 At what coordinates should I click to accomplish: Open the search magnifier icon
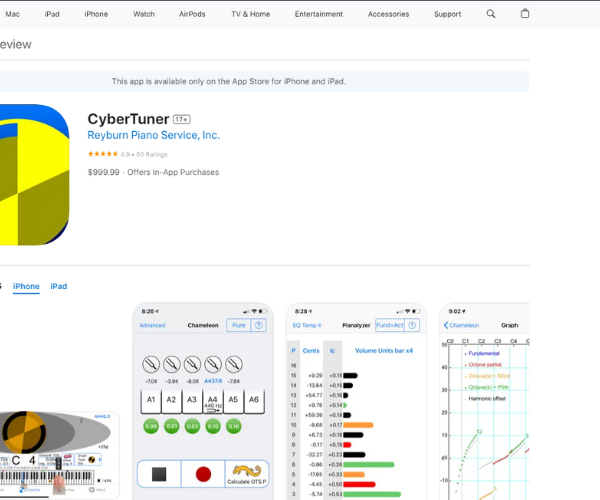pyautogui.click(x=491, y=14)
